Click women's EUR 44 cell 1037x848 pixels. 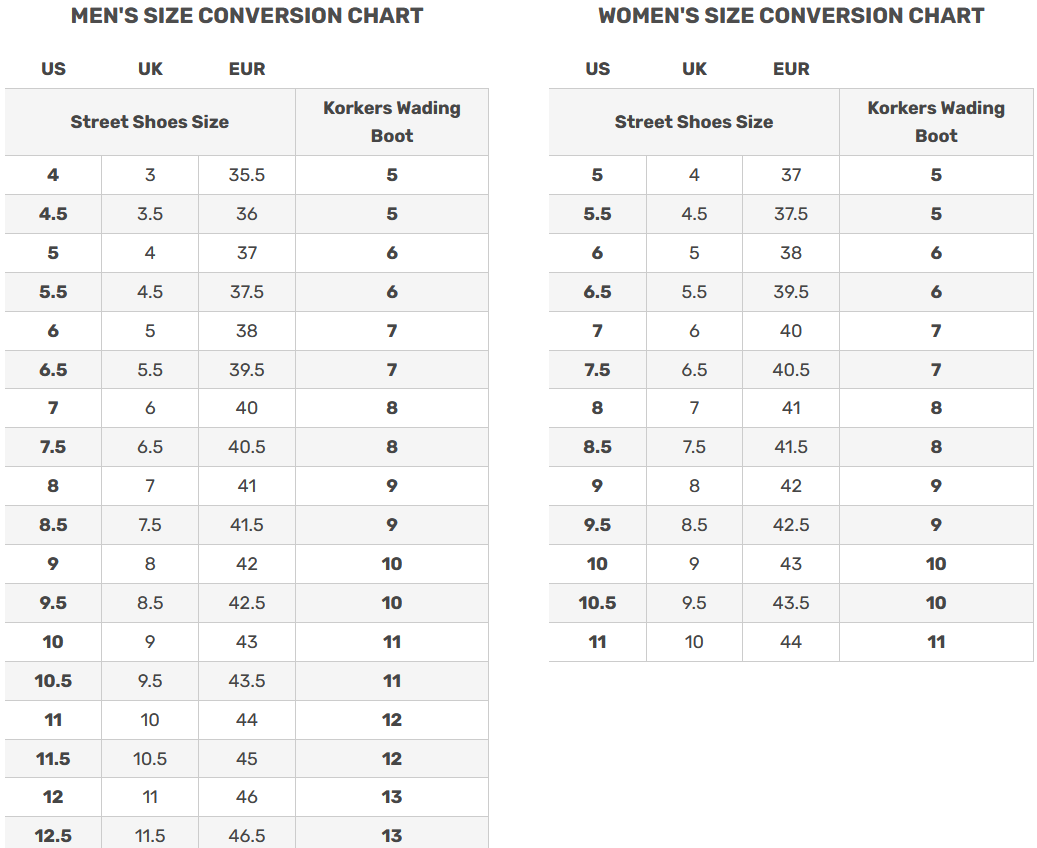[791, 642]
